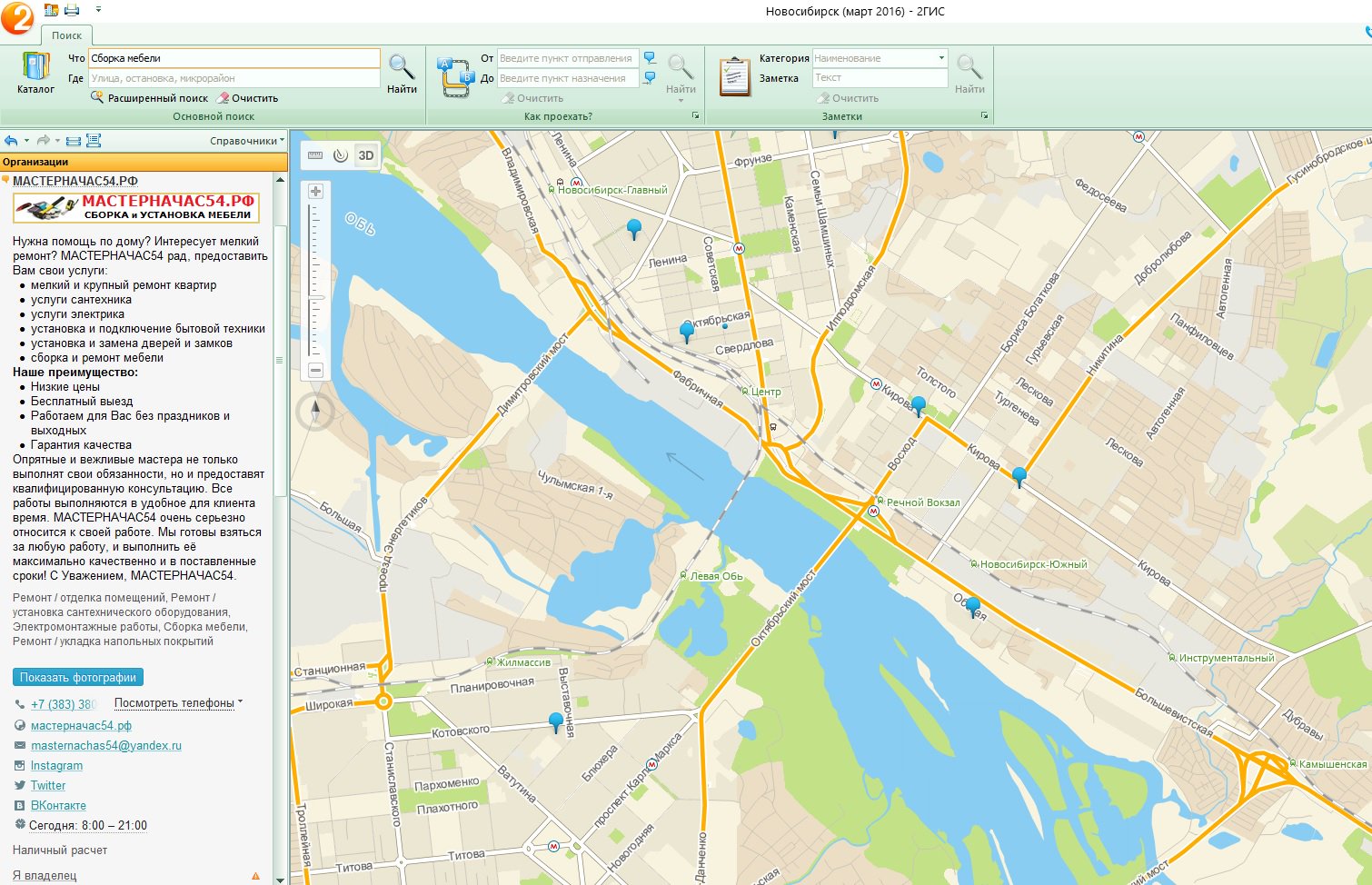Open dropdown arrow under route Найти
The width and height of the screenshot is (1372, 885).
click(681, 101)
